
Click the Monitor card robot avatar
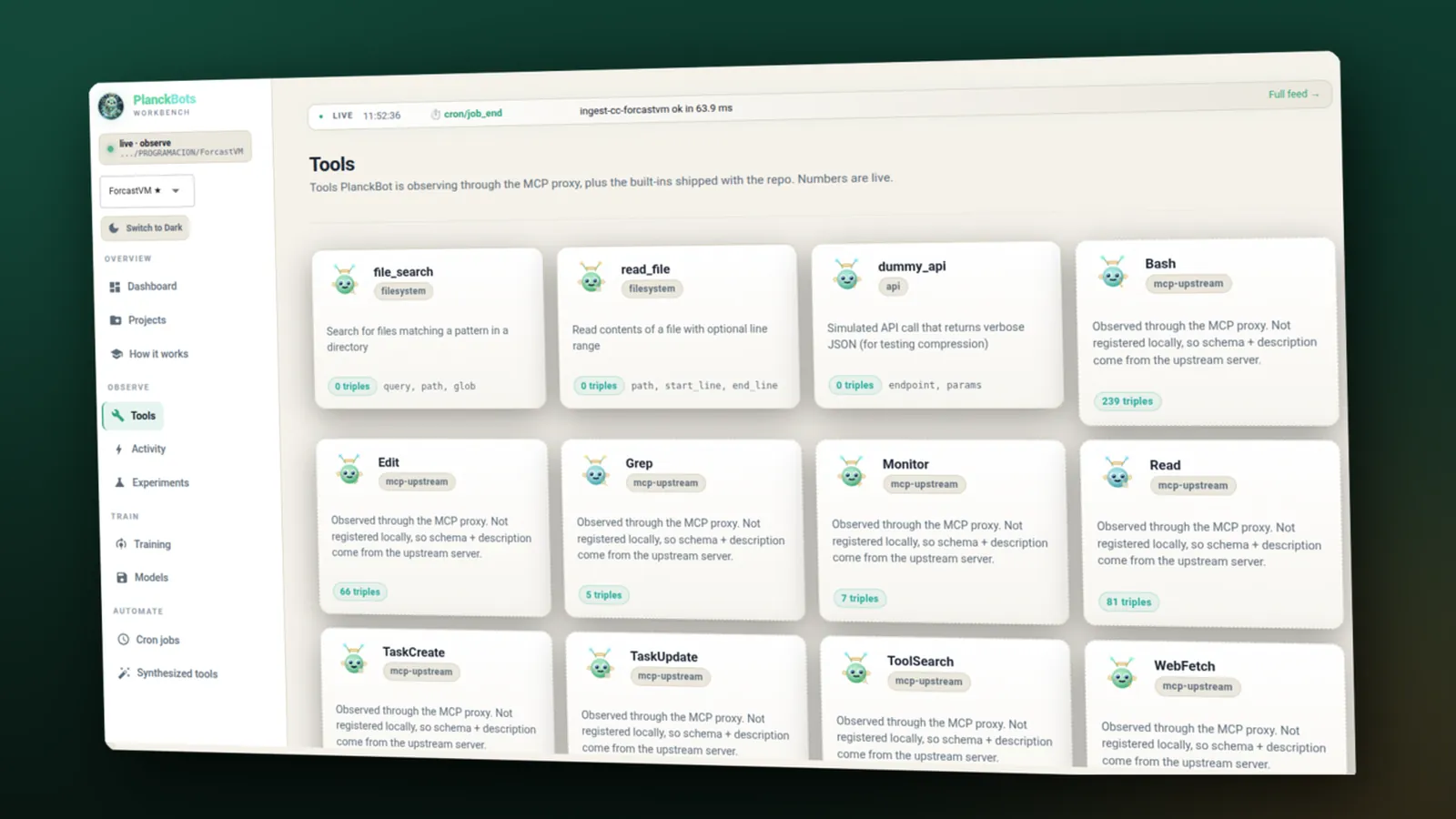tap(852, 472)
